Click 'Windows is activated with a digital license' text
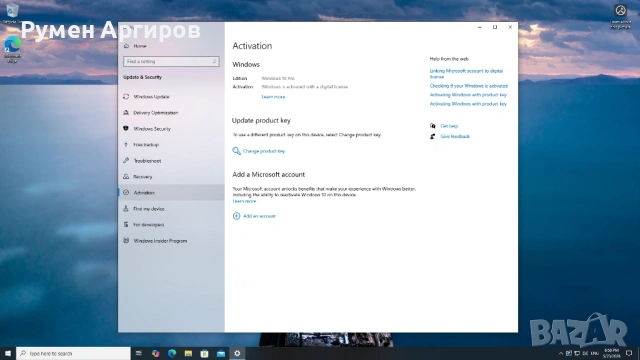 (304, 87)
